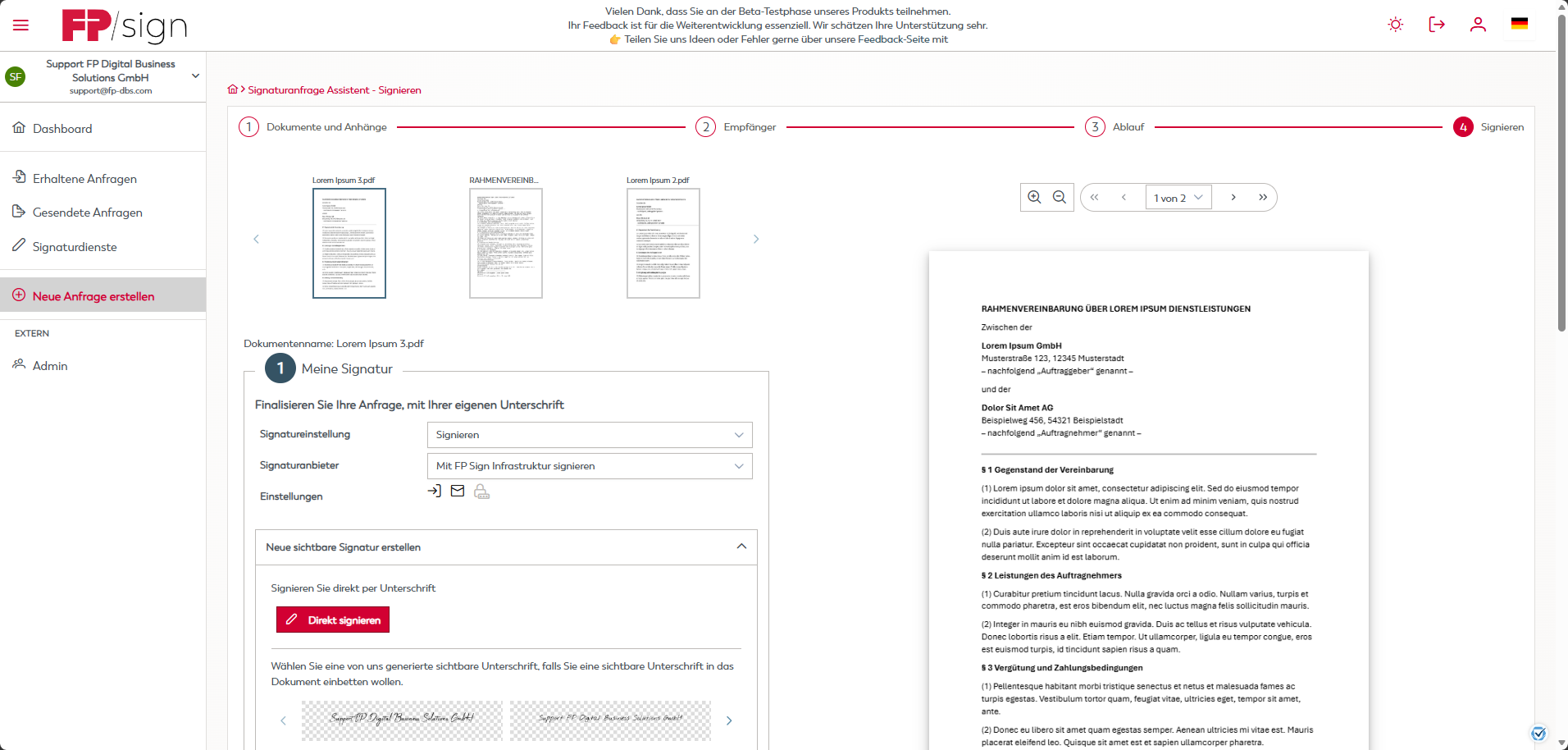
Task: Jump to the last page of preview
Action: coord(1263,197)
